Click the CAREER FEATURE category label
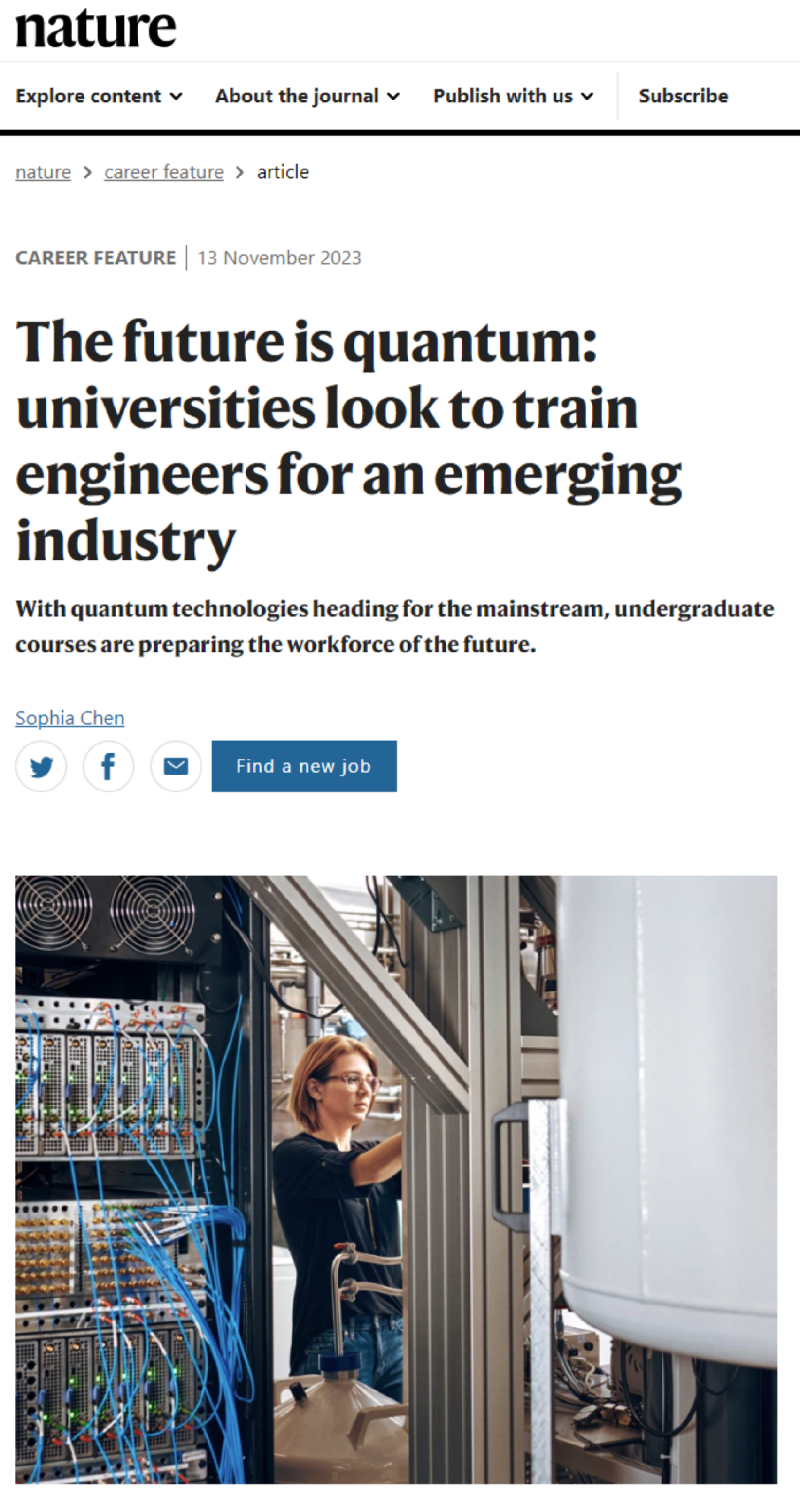Screen dimensions: 800x1497 pyautogui.click(x=96, y=258)
